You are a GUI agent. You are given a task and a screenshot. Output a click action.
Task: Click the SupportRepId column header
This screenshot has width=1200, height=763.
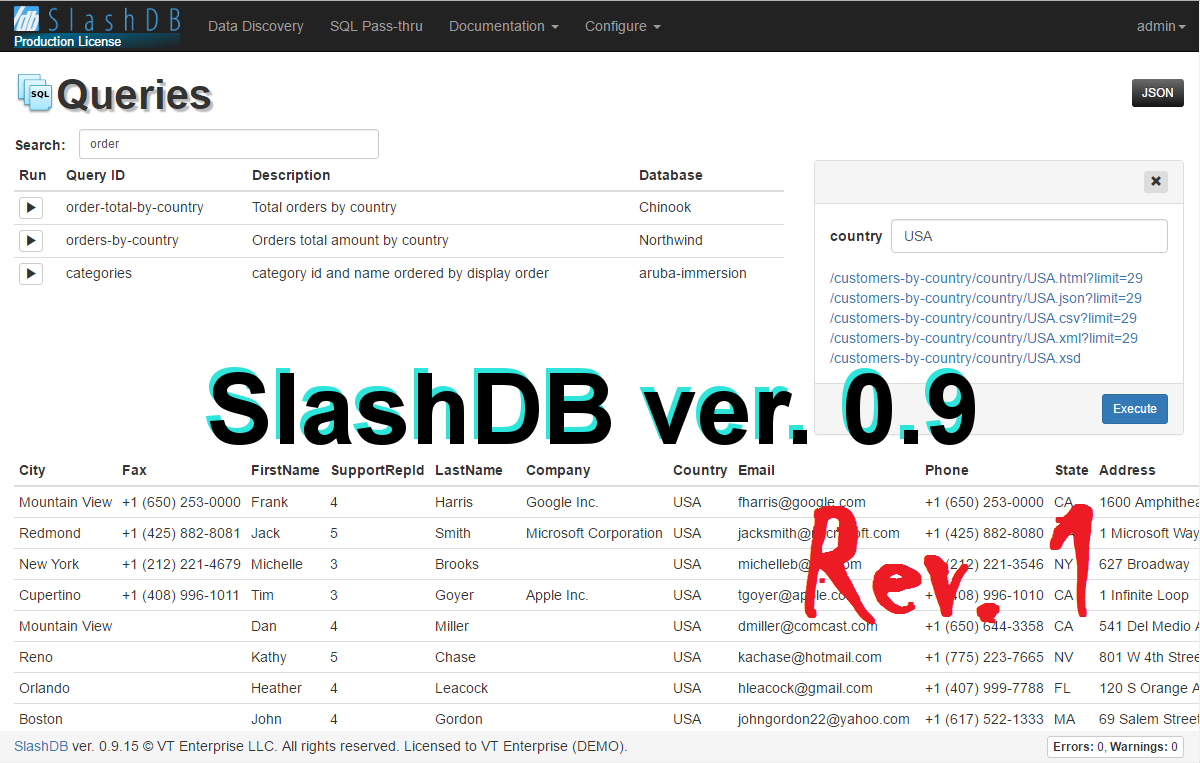[x=378, y=470]
